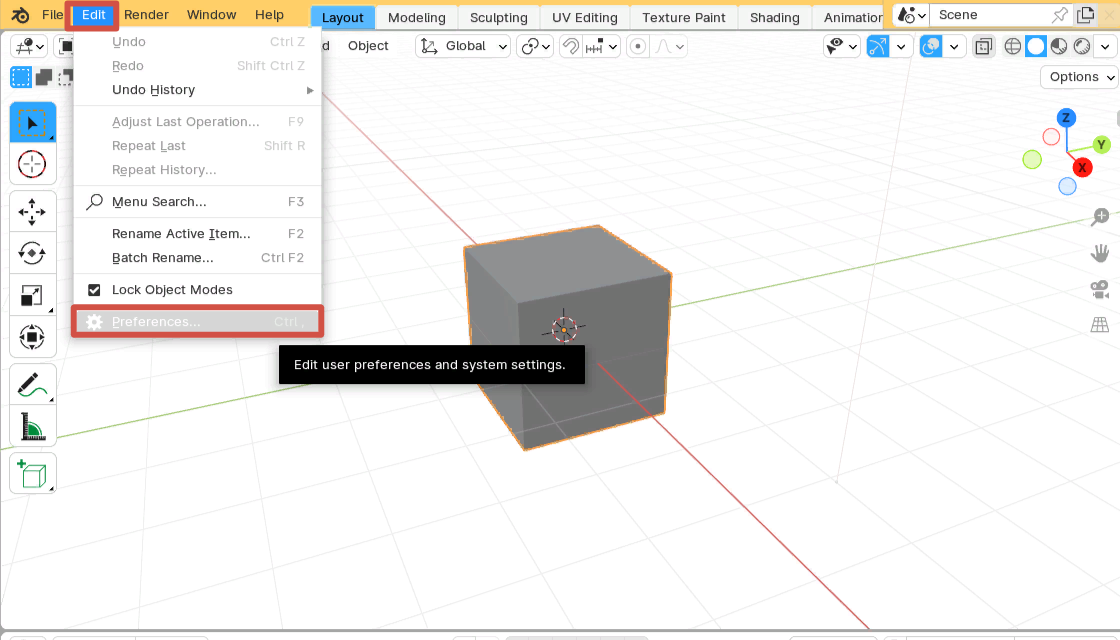1120x640 pixels.
Task: Select the Scale tool
Action: point(32,295)
